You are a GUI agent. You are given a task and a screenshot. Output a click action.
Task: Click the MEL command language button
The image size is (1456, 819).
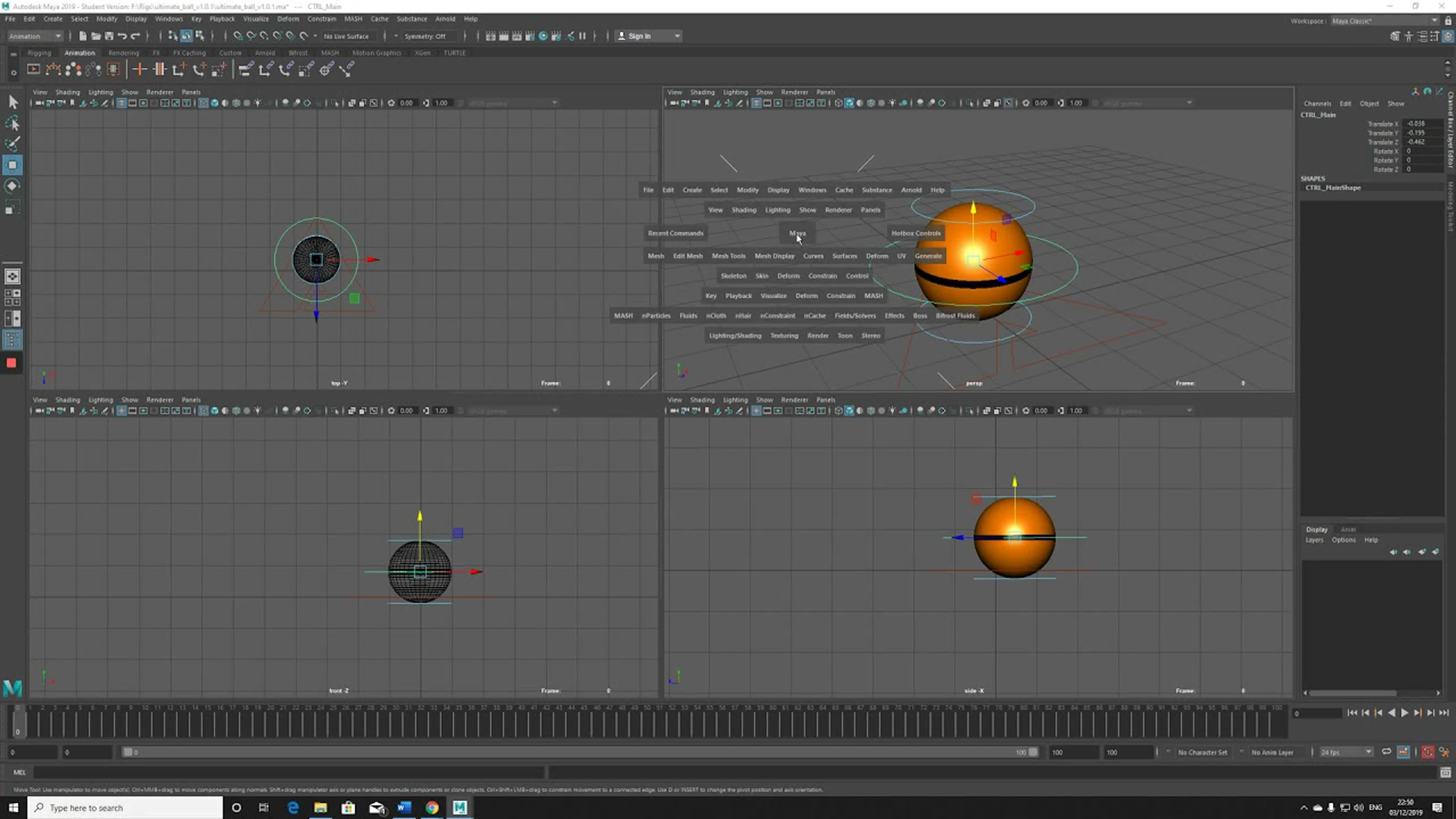[19, 772]
